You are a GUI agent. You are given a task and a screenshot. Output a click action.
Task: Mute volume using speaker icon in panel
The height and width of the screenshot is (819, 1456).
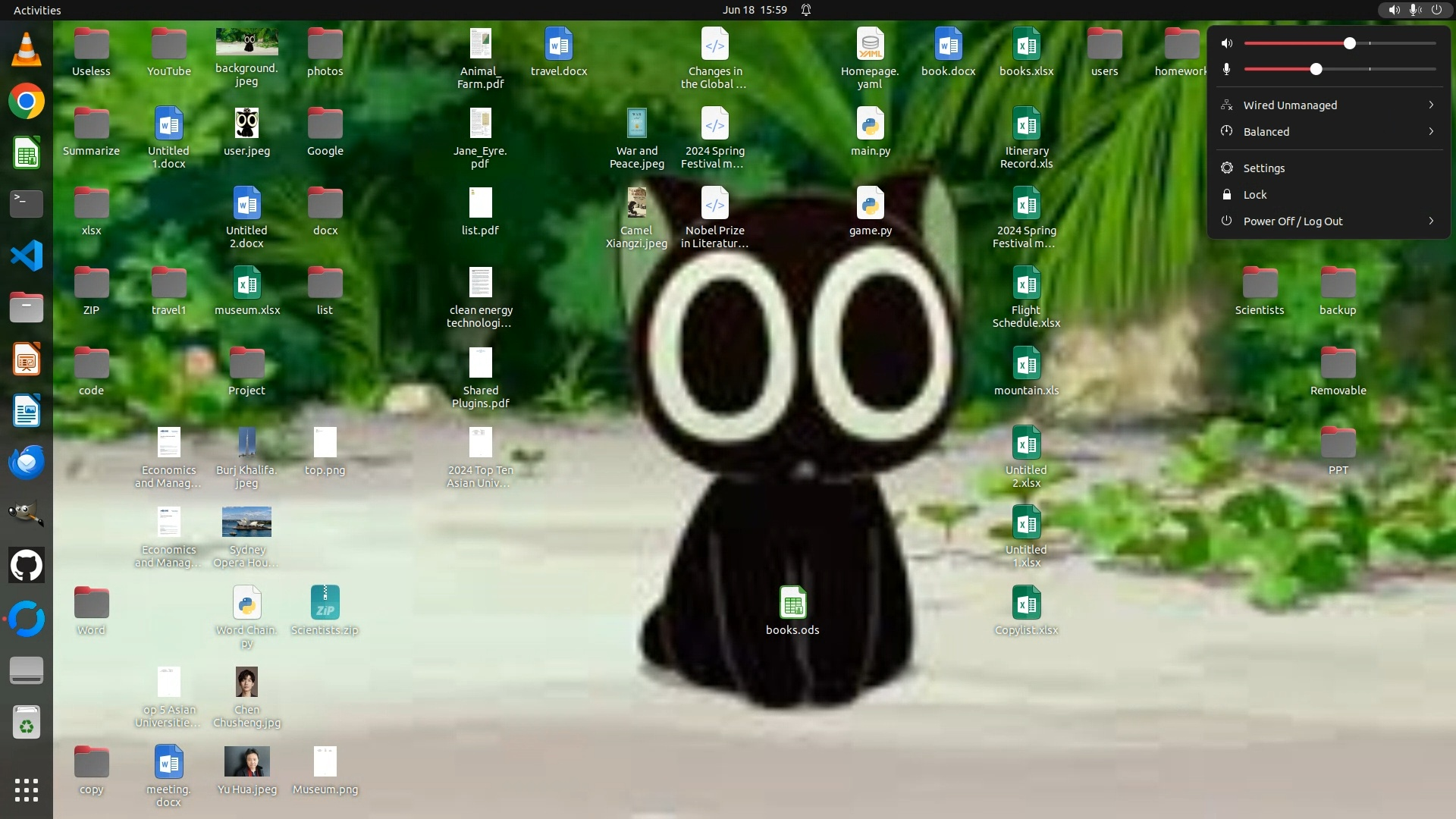(x=1226, y=43)
